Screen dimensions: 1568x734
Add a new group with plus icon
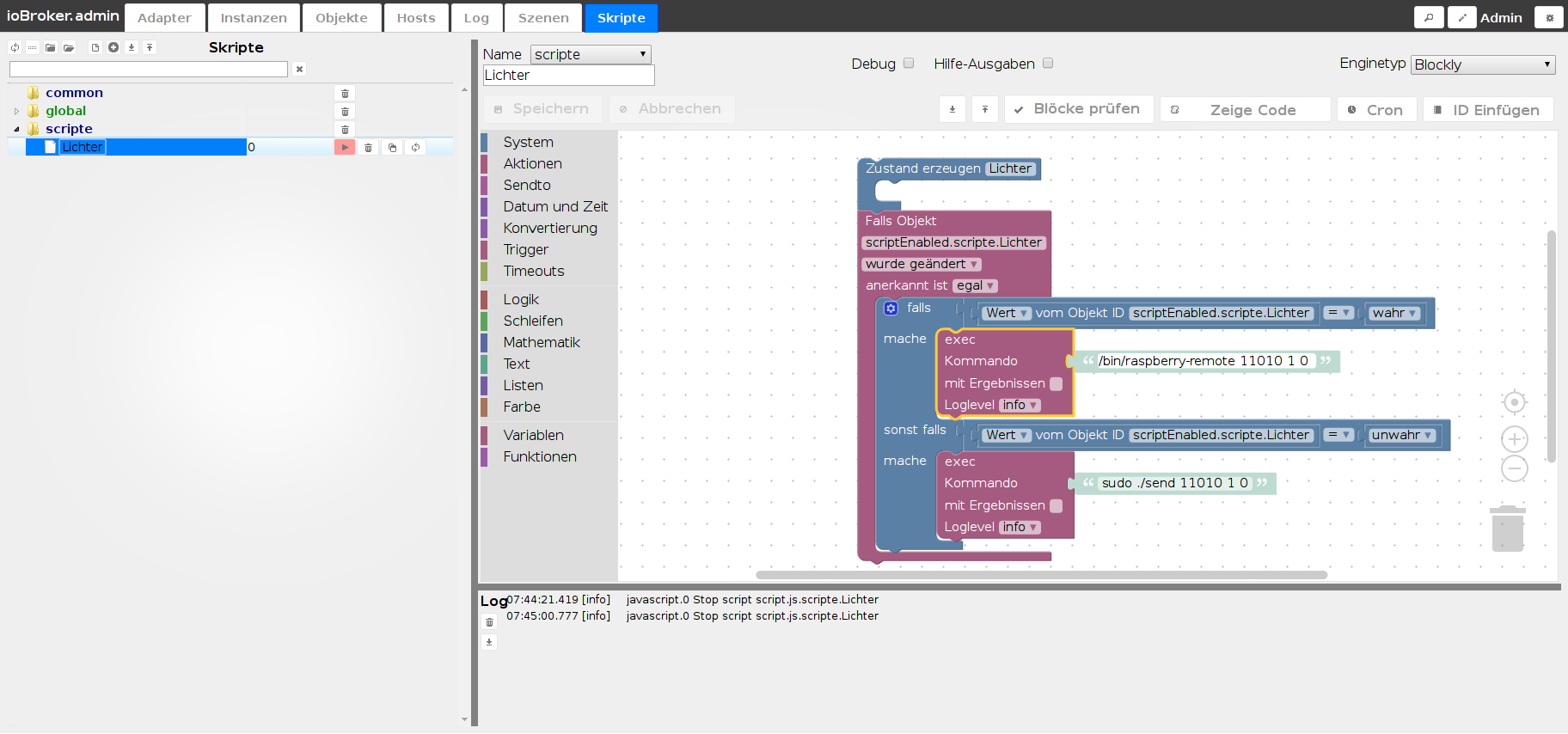(x=113, y=47)
